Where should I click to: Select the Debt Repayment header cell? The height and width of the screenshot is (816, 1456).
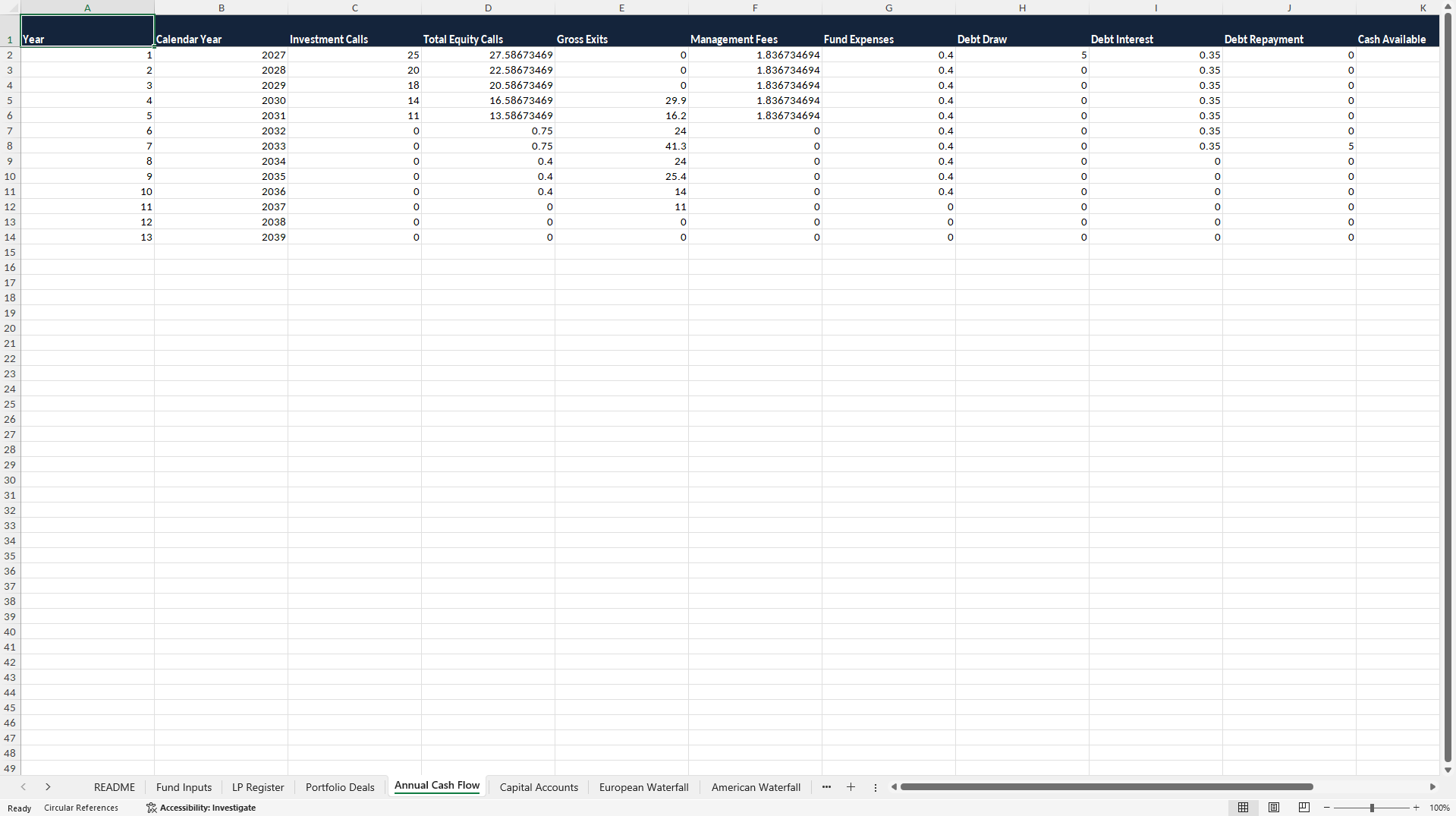[x=1289, y=31]
